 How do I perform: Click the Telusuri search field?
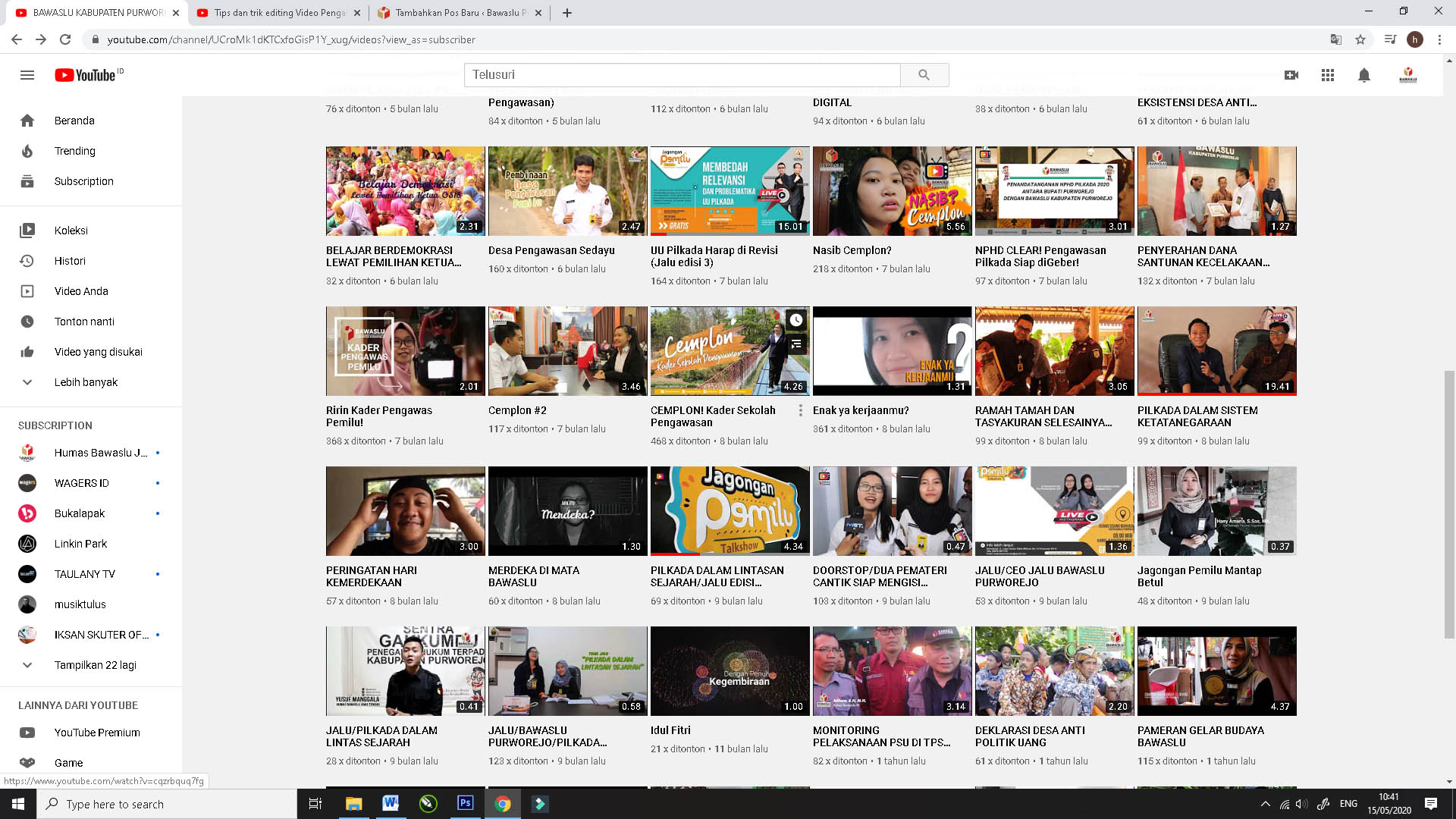coord(681,75)
